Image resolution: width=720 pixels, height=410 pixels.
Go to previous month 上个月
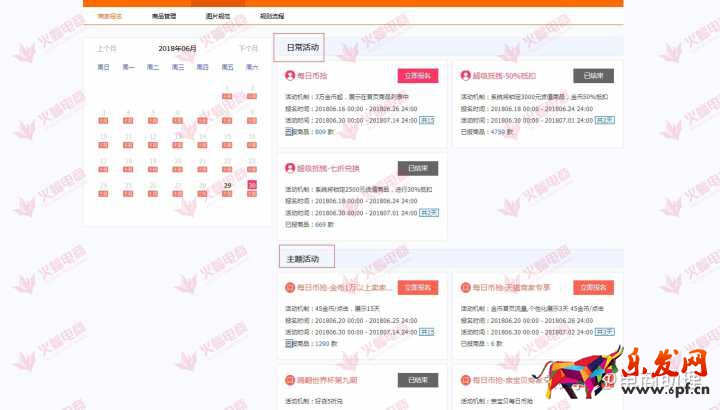coord(107,48)
